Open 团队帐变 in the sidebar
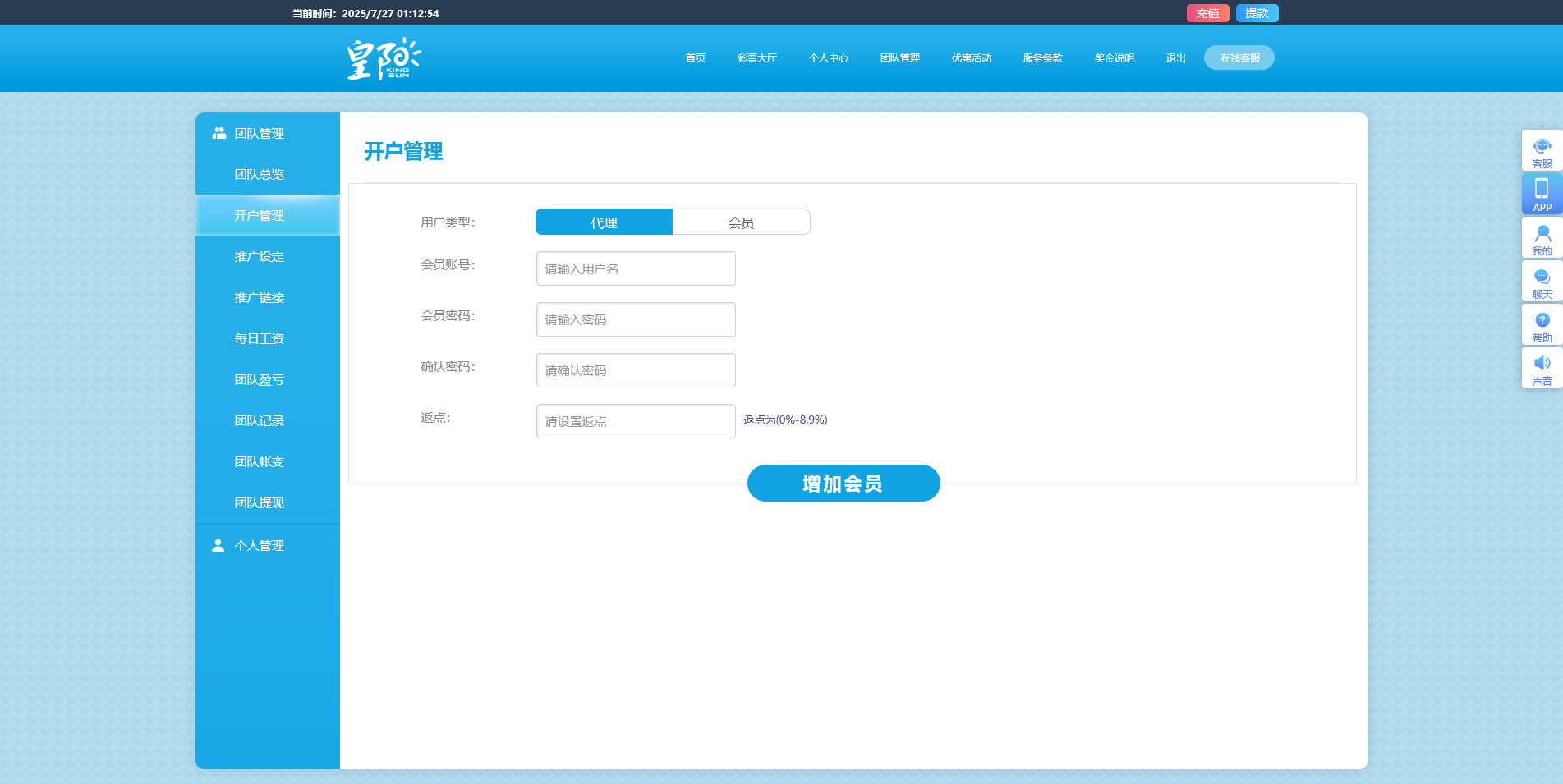Image resolution: width=1563 pixels, height=784 pixels. tap(268, 461)
